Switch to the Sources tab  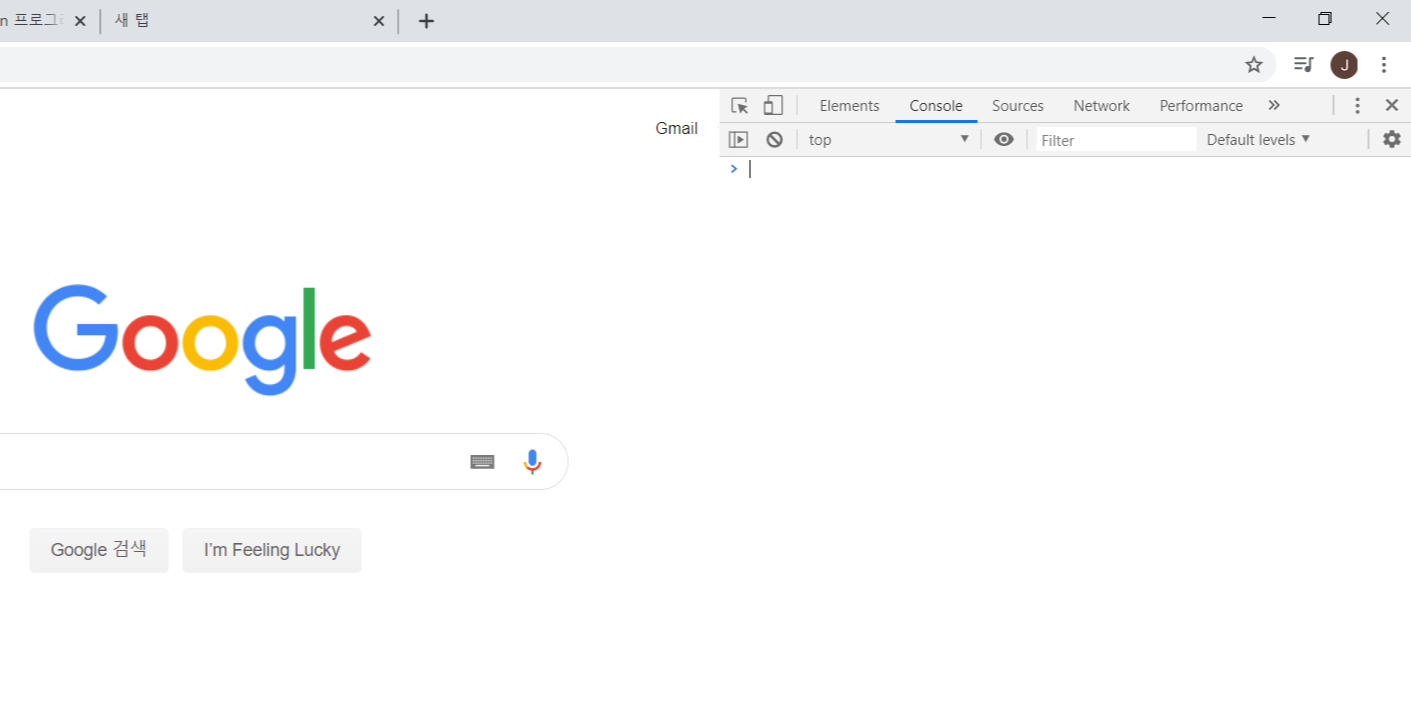(1018, 106)
